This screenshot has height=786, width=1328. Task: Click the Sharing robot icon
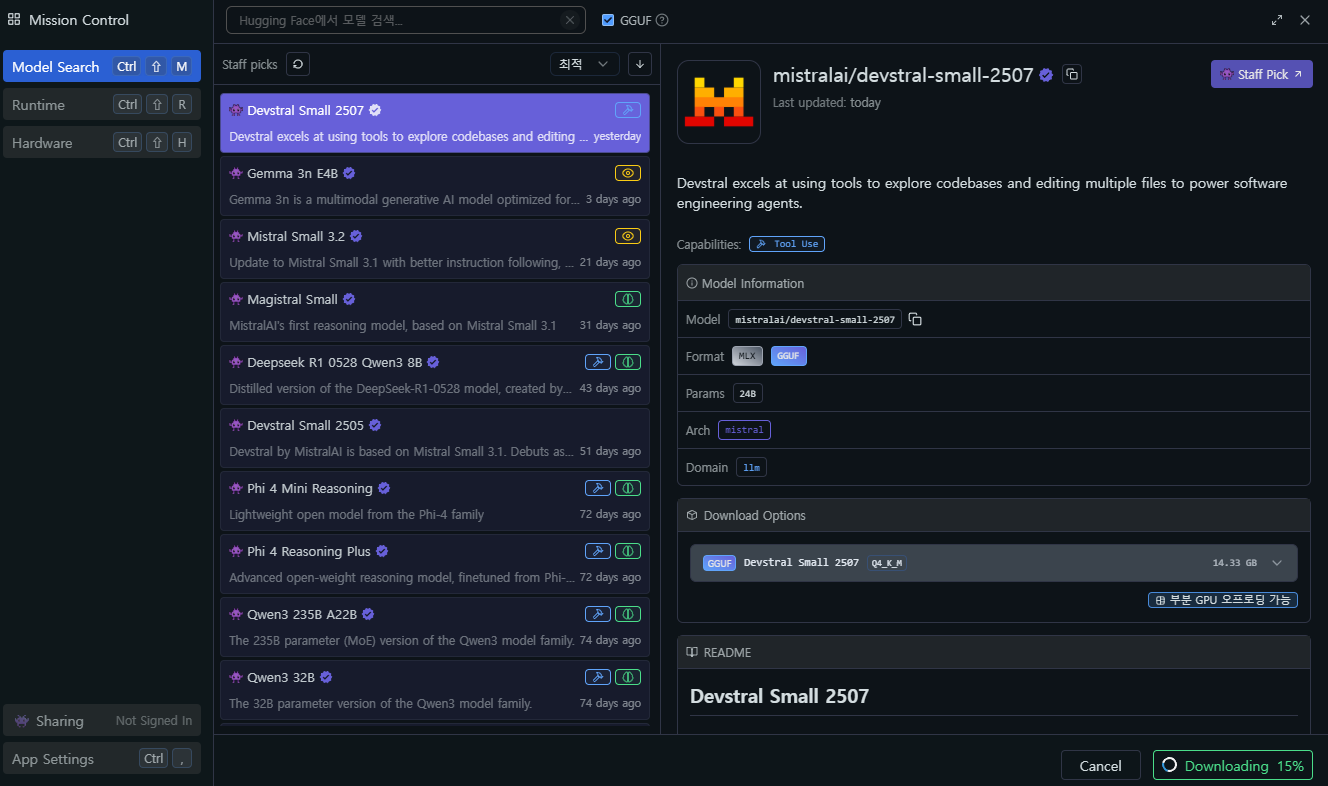pyautogui.click(x=21, y=721)
